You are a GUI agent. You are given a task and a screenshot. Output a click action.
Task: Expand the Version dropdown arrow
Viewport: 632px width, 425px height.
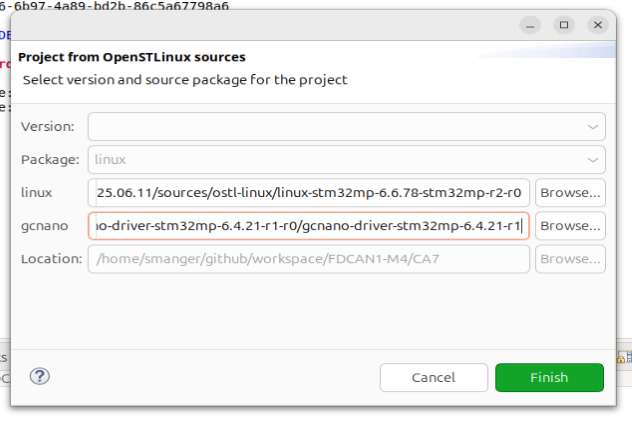point(593,127)
